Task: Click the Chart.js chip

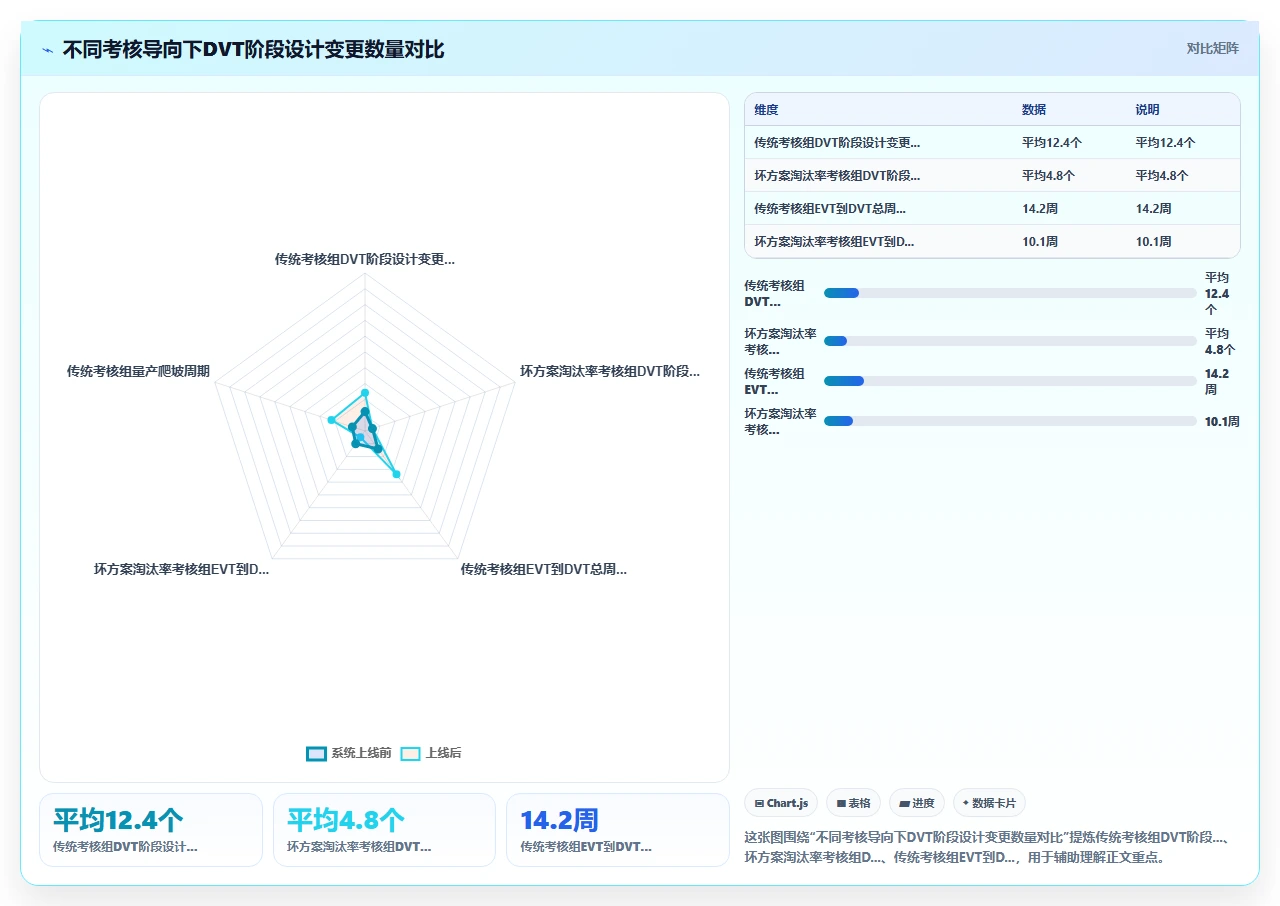Action: (781, 803)
